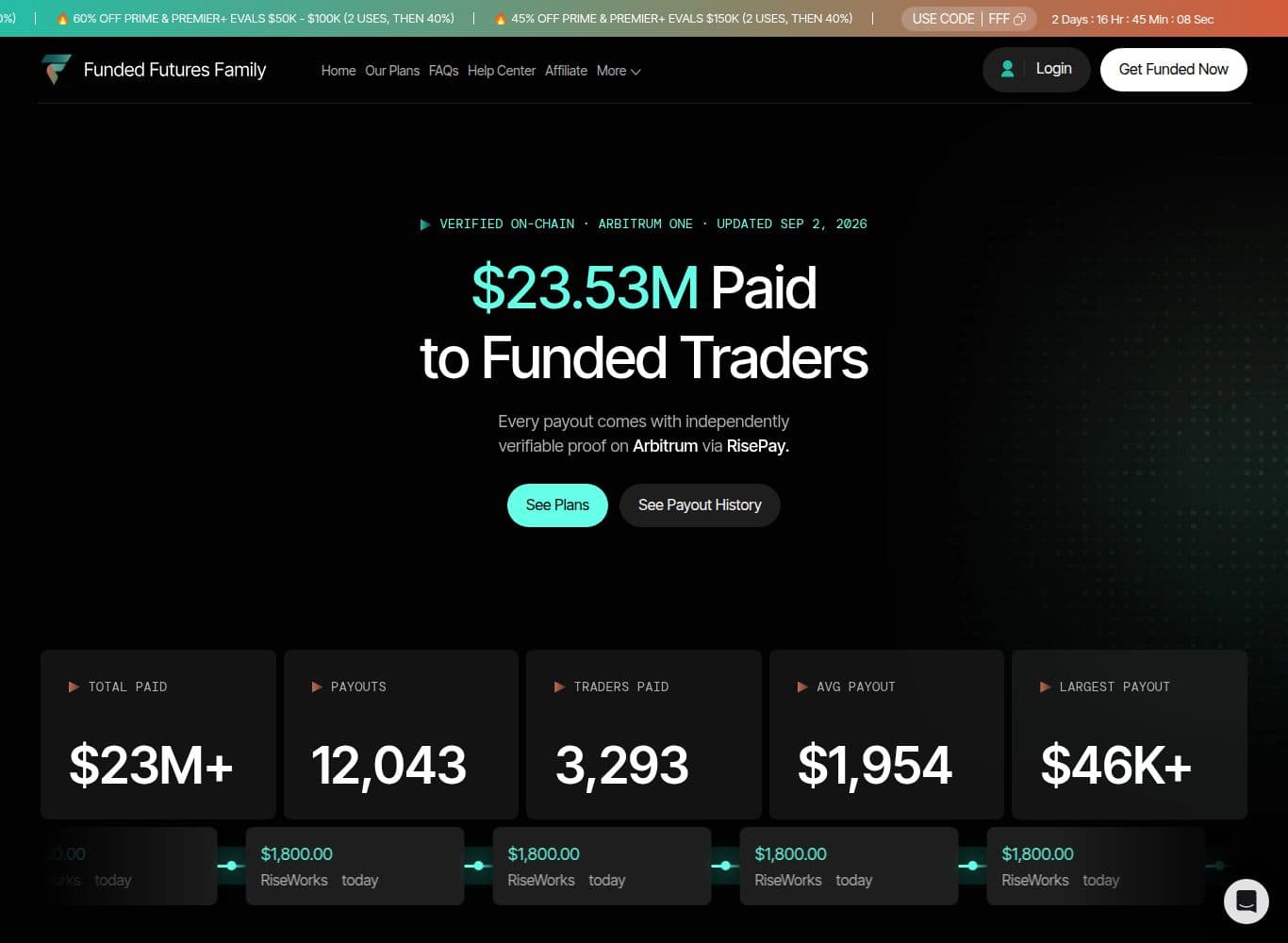
Task: Select the TRADERS PAID 3,293 card
Action: point(644,735)
